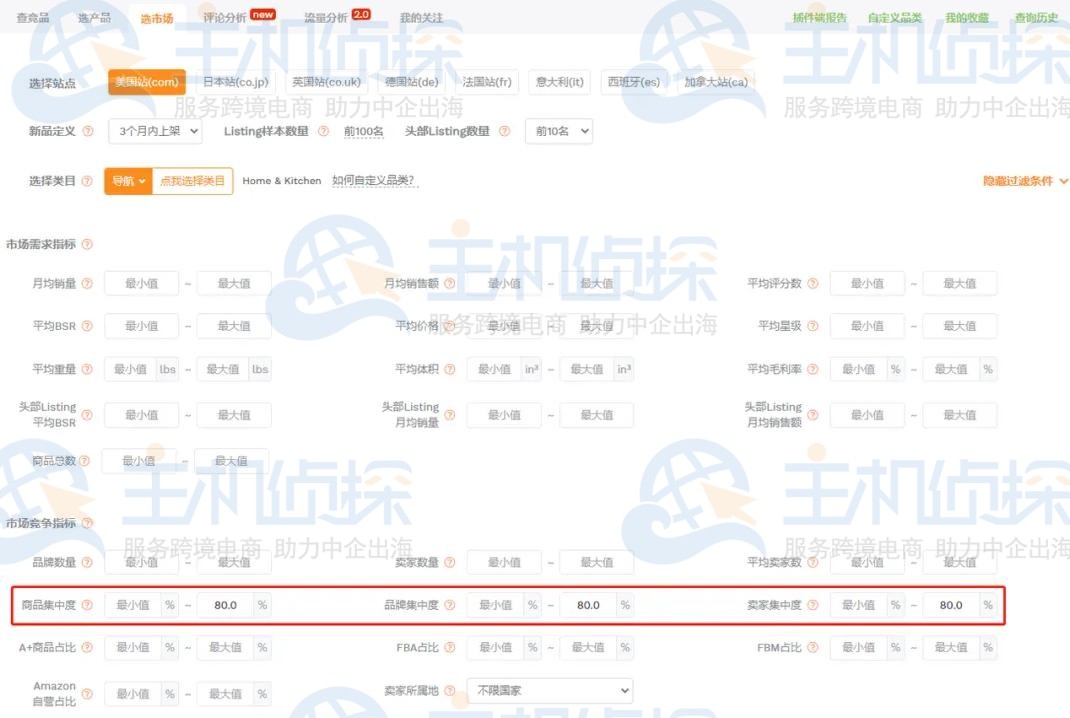
Task: Open the 卖家所属地 country dropdown
Action: point(549,690)
